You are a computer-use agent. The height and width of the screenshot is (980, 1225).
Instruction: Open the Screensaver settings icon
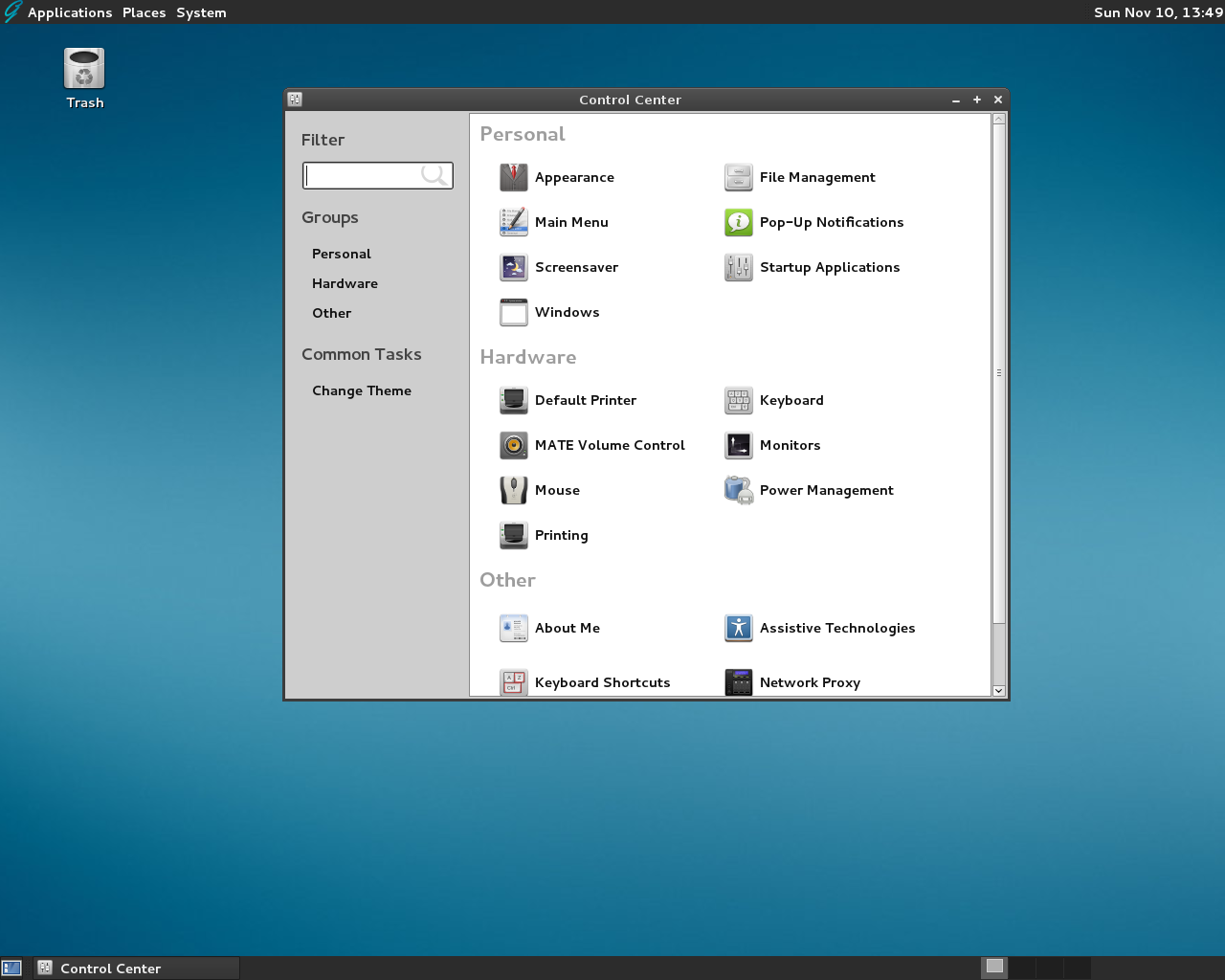[514, 267]
